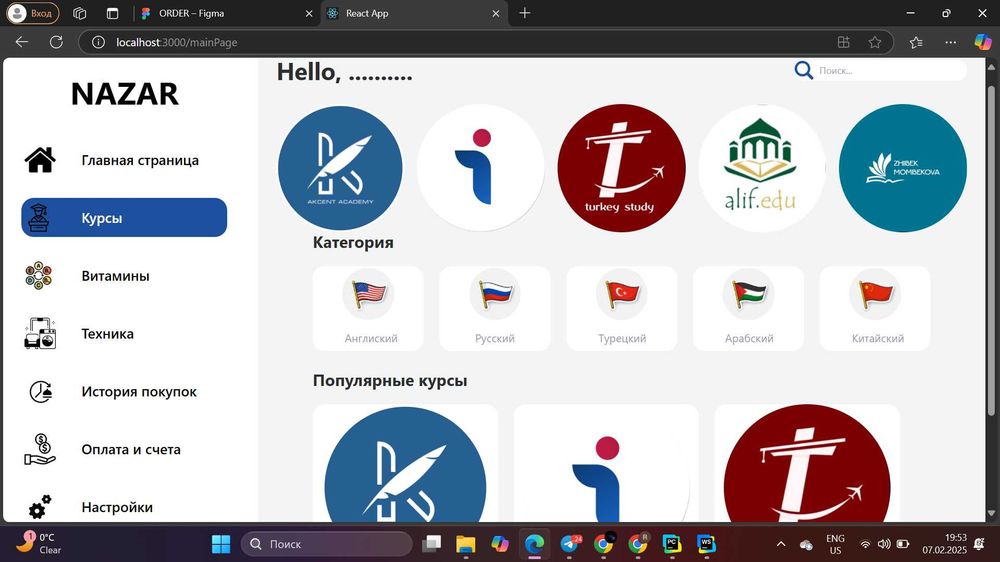This screenshot has width=1000, height=562.
Task: Open the Витамины sidebar section
Action: (x=124, y=276)
